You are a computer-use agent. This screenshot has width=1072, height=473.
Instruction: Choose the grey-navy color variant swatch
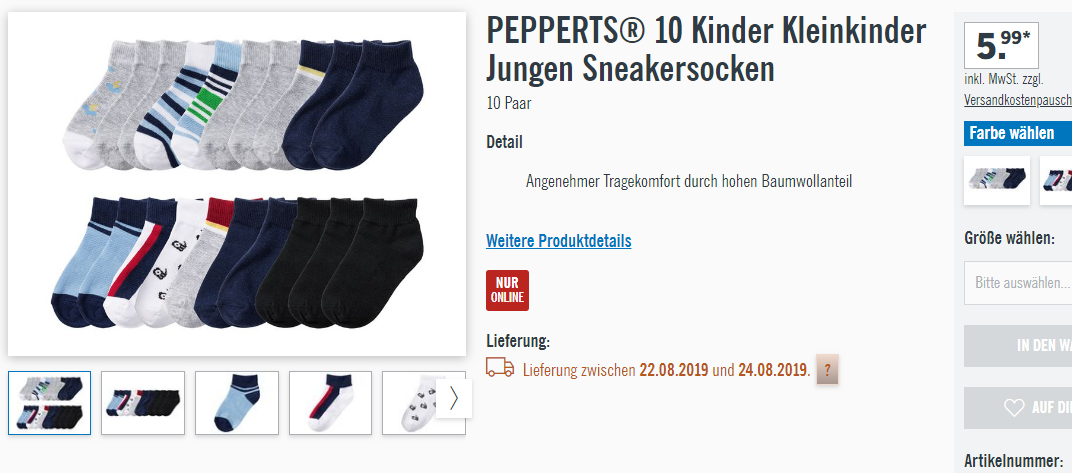point(997,180)
